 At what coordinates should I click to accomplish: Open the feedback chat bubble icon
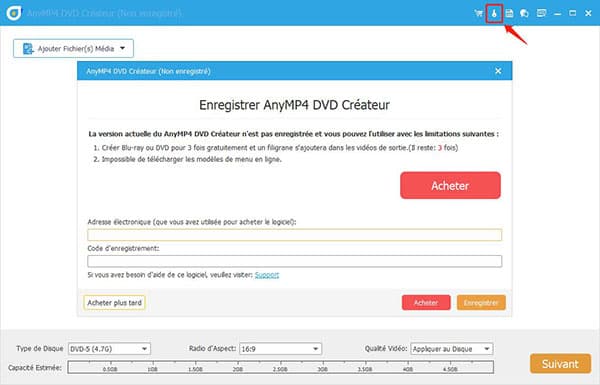[x=524, y=13]
